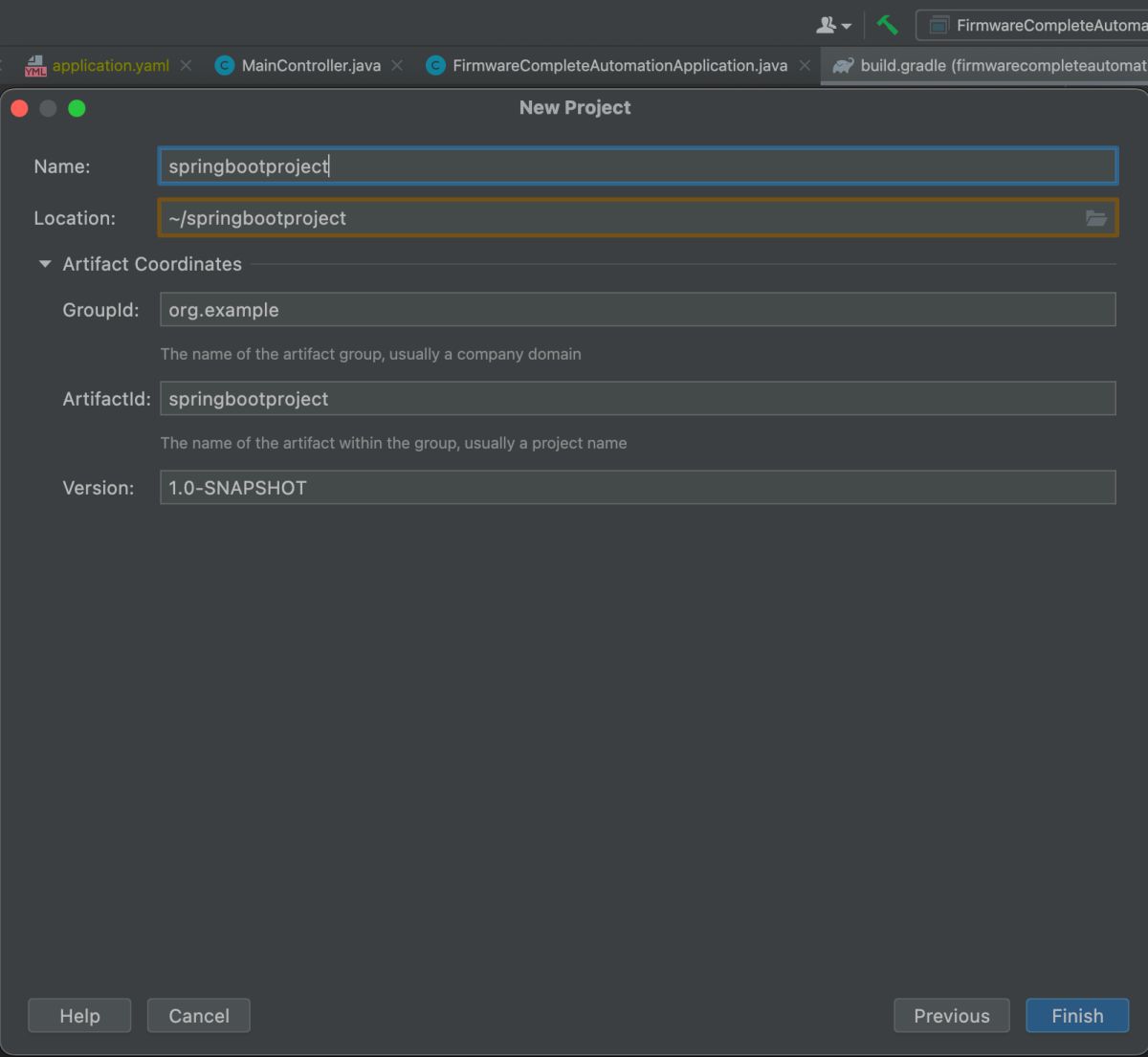Image resolution: width=1148 pixels, height=1057 pixels.
Task: Open the user profile icon dropdown
Action: tap(833, 26)
